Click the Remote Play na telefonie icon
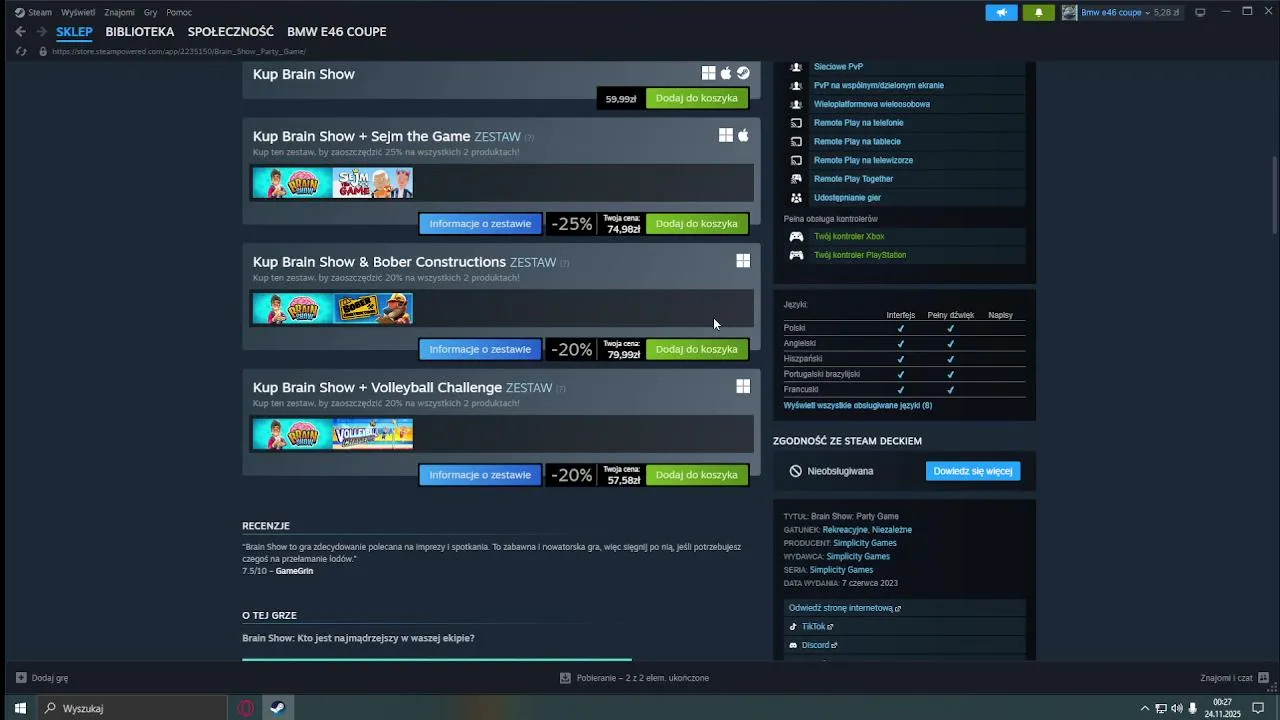 pyautogui.click(x=796, y=123)
